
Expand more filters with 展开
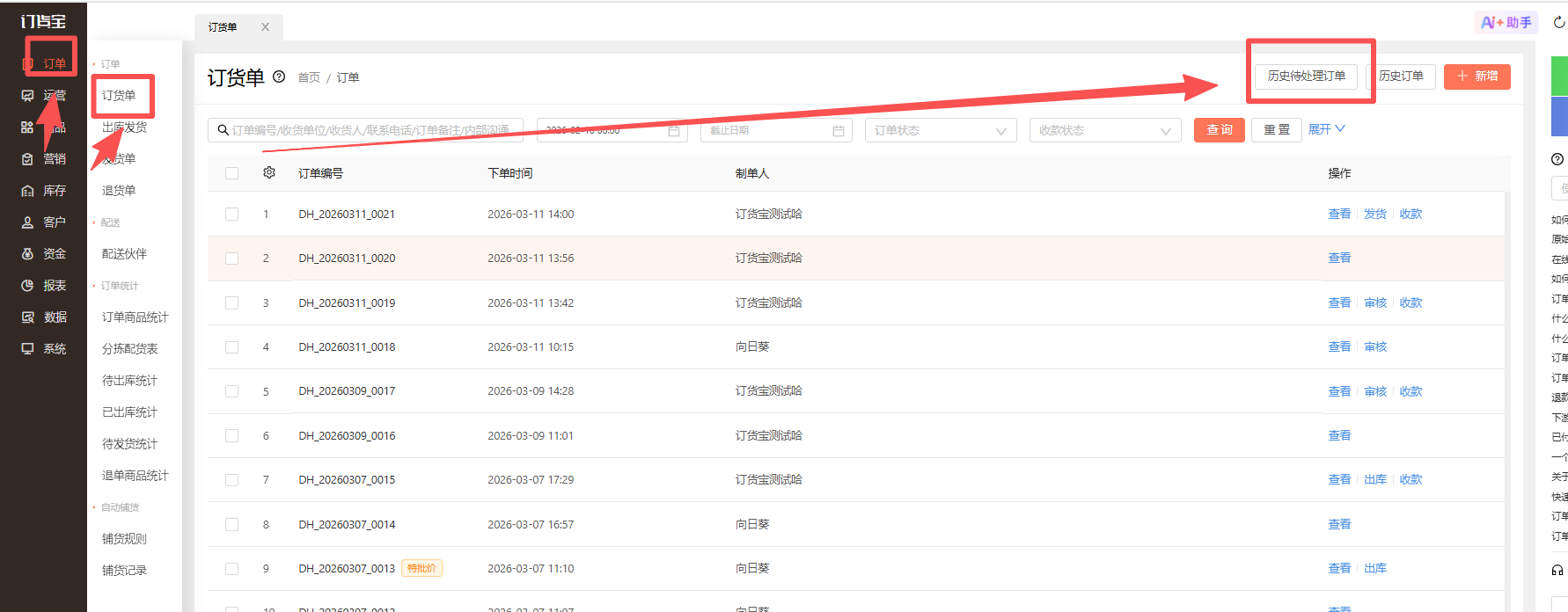click(1326, 129)
